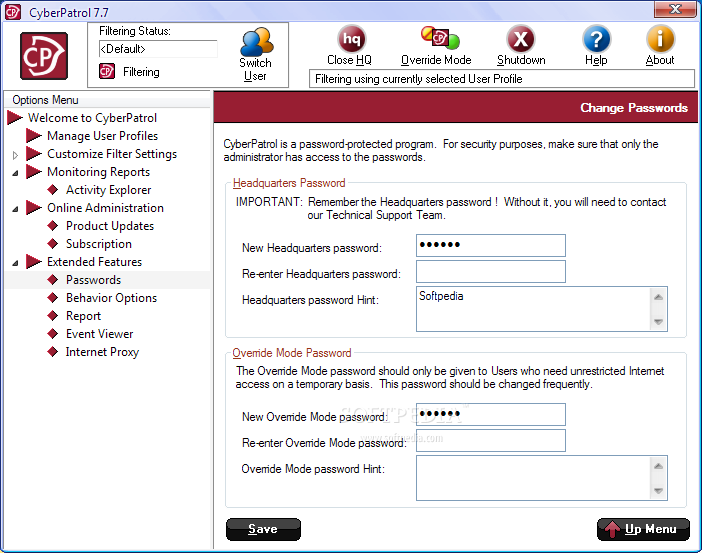The height and width of the screenshot is (553, 702).
Task: Click the 'Filtering' status text label
Action: coord(141,72)
